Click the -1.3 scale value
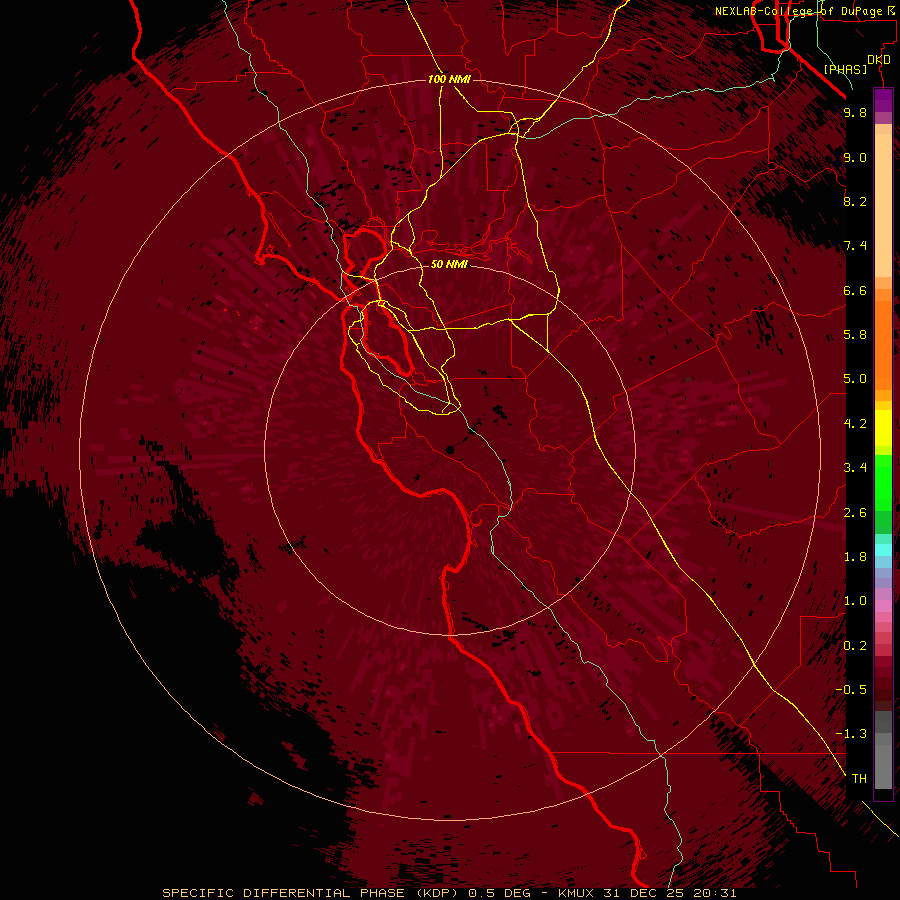 coord(851,734)
